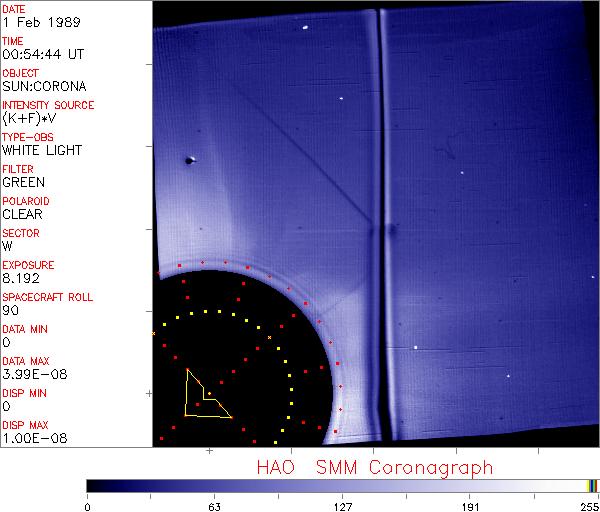Click the "INTENSITY SOURCE" red label

tap(48, 105)
